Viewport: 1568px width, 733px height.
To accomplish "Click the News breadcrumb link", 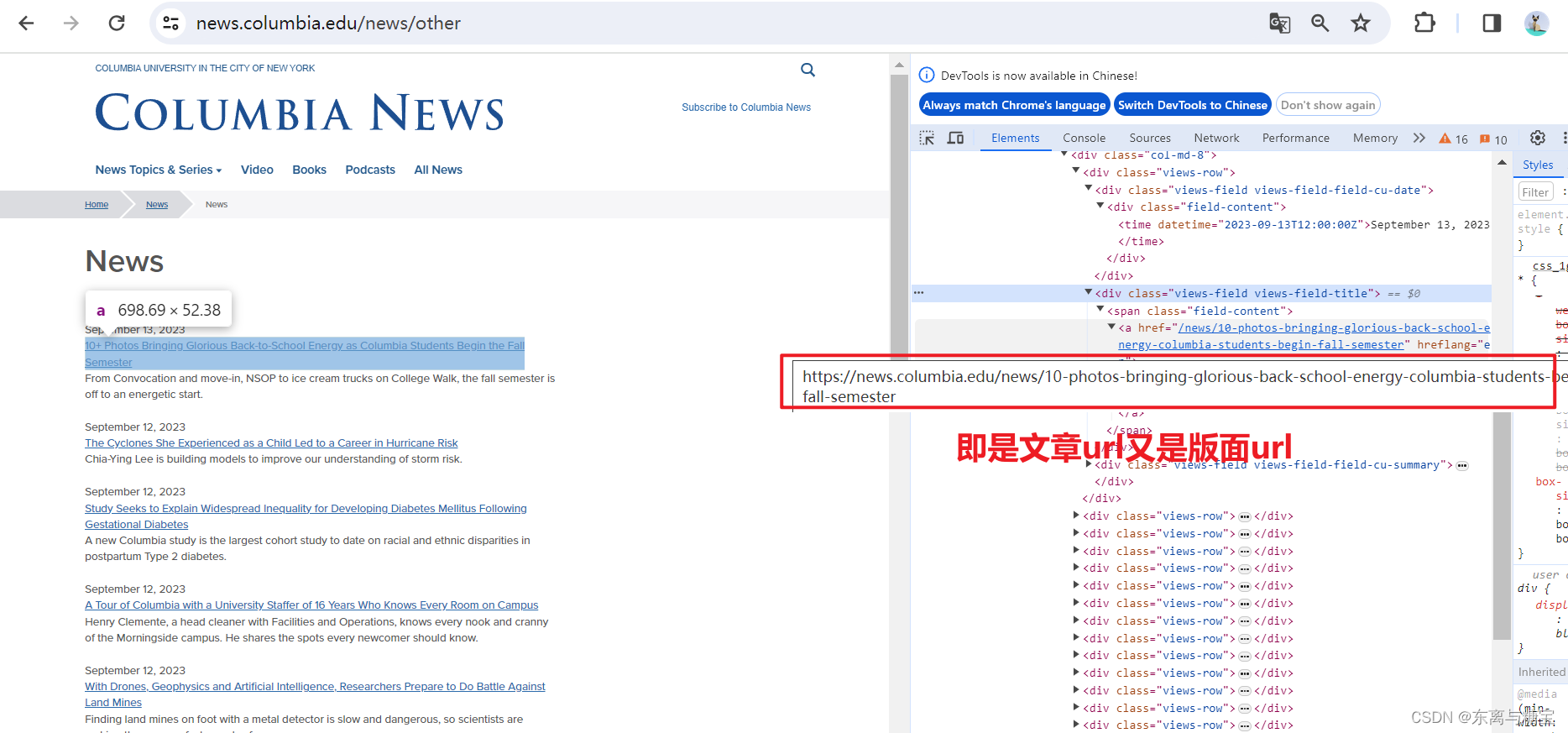I will (157, 205).
